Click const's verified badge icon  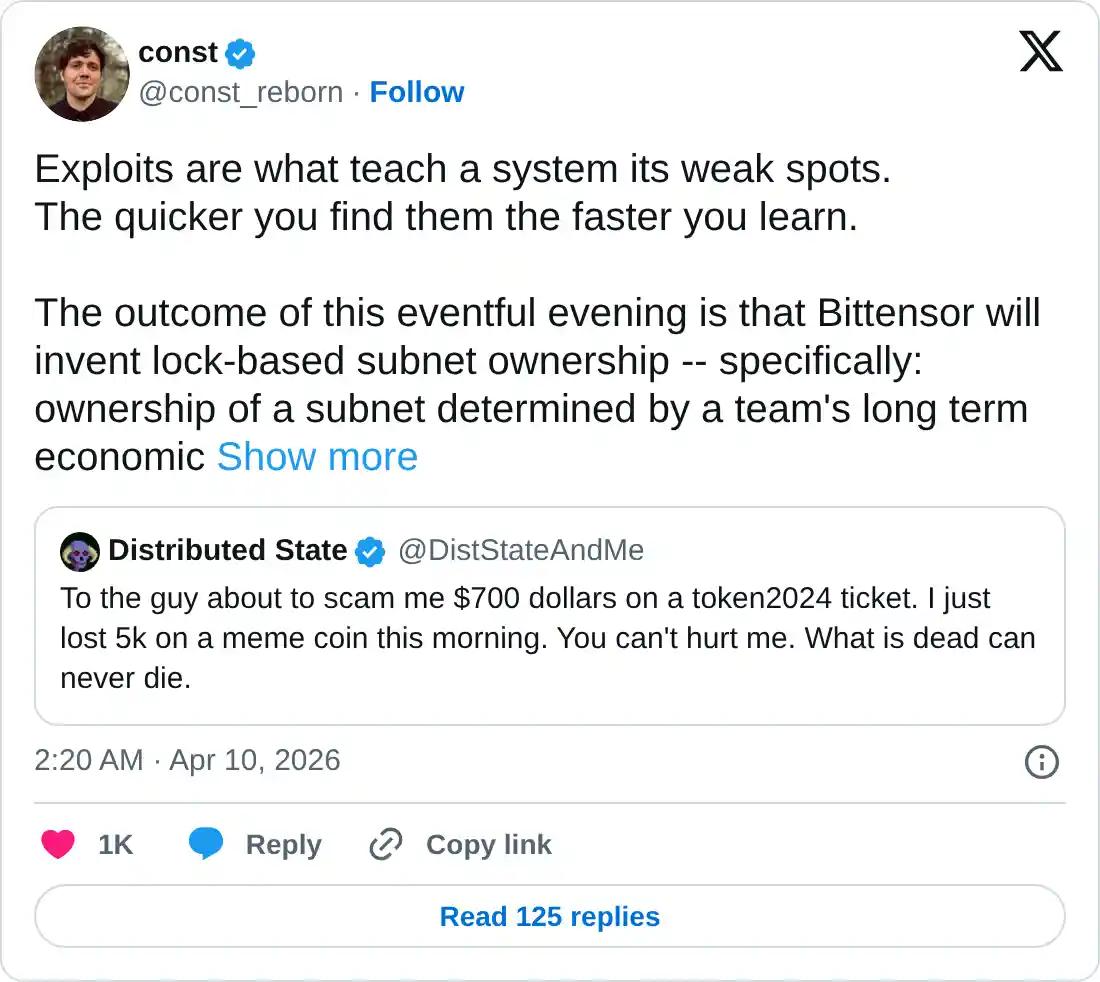click(241, 52)
